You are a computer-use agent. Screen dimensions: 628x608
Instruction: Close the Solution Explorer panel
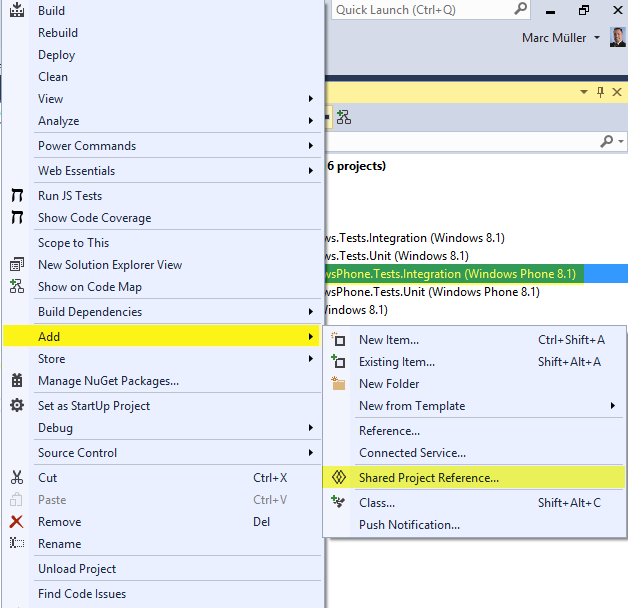(x=617, y=92)
